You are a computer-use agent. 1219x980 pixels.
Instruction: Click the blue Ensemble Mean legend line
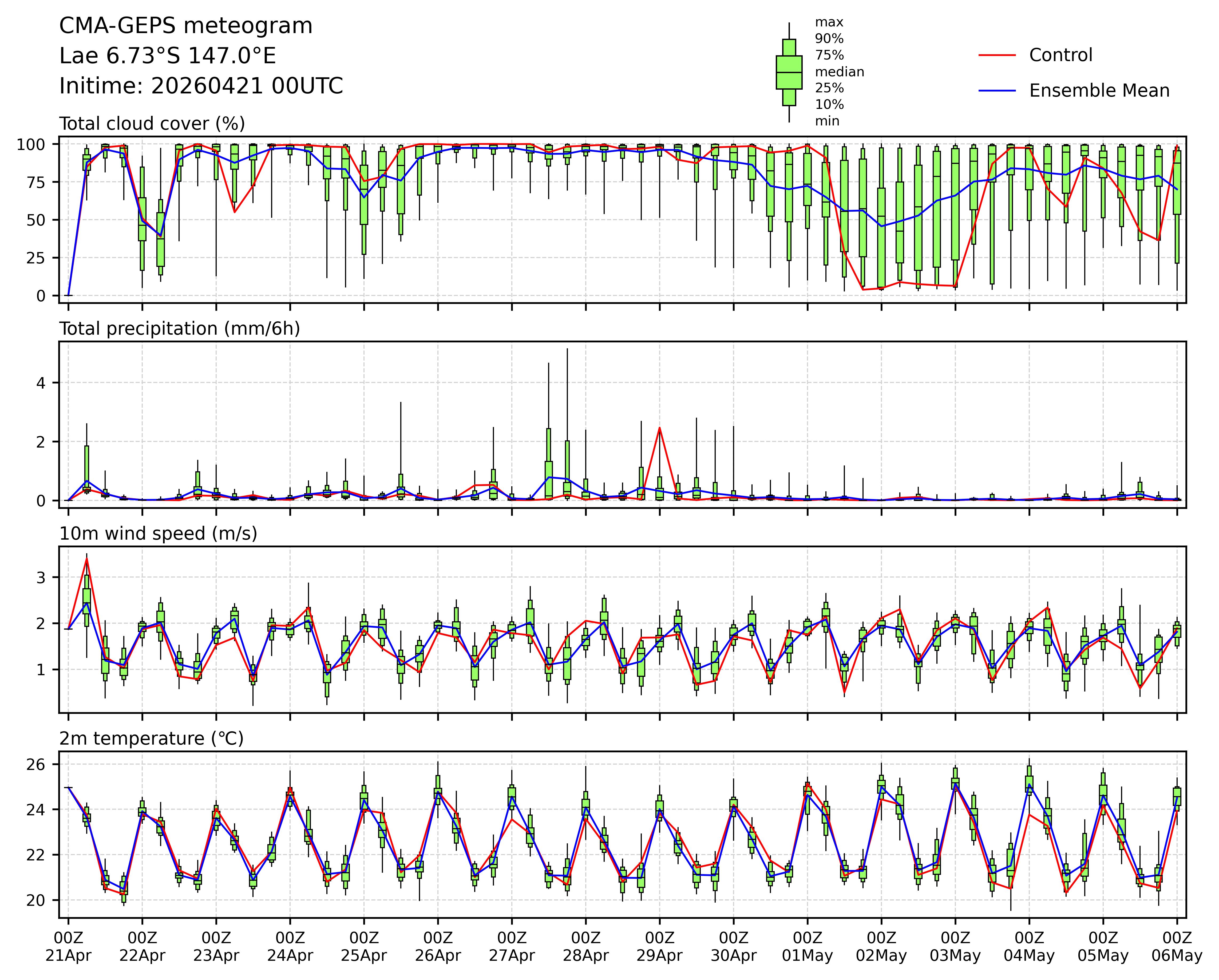(x=997, y=90)
